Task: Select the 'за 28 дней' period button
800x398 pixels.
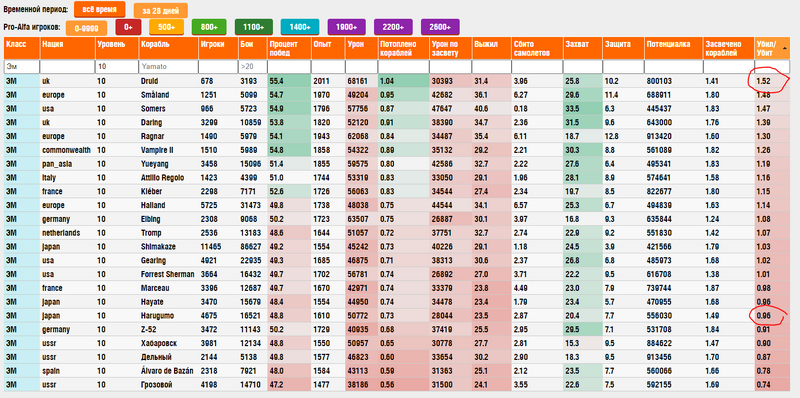Action: click(161, 11)
